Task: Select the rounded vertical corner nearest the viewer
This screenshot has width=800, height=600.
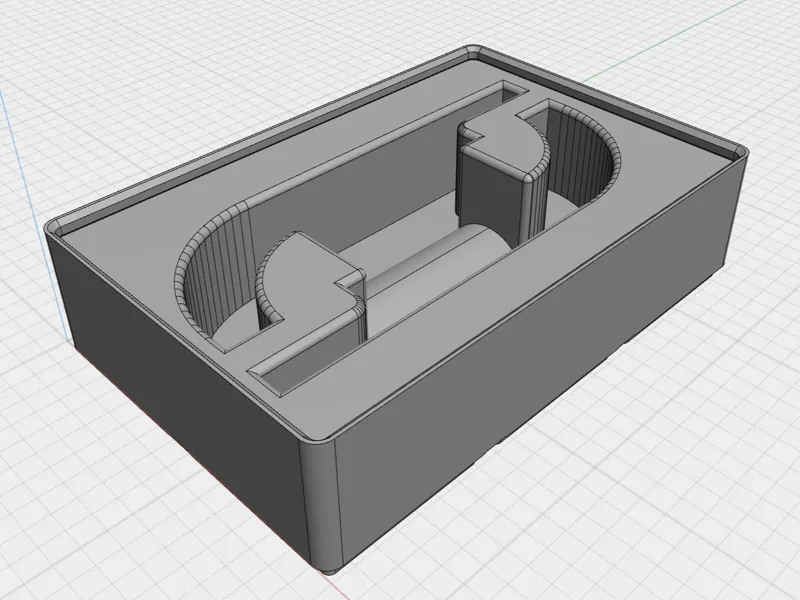Action: 320,503
